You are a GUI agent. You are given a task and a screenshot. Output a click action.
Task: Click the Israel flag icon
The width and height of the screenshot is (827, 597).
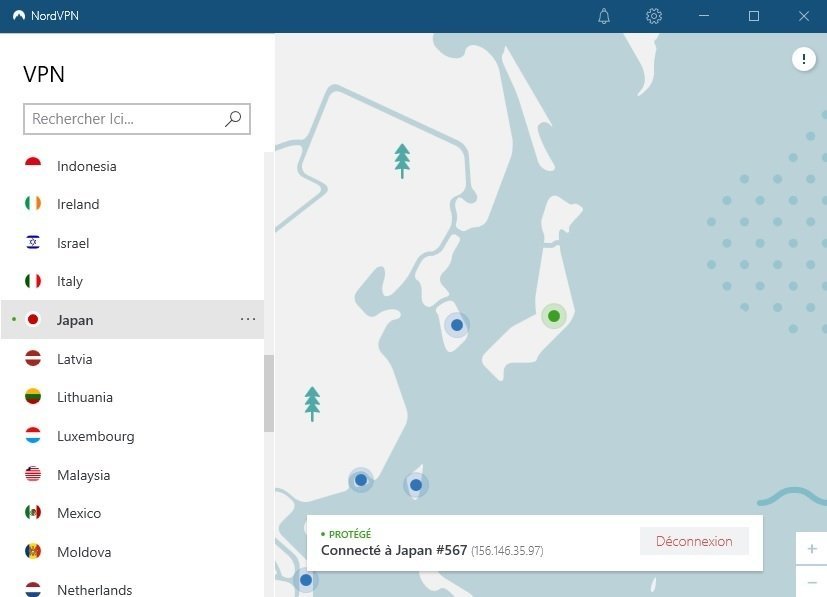(33, 243)
